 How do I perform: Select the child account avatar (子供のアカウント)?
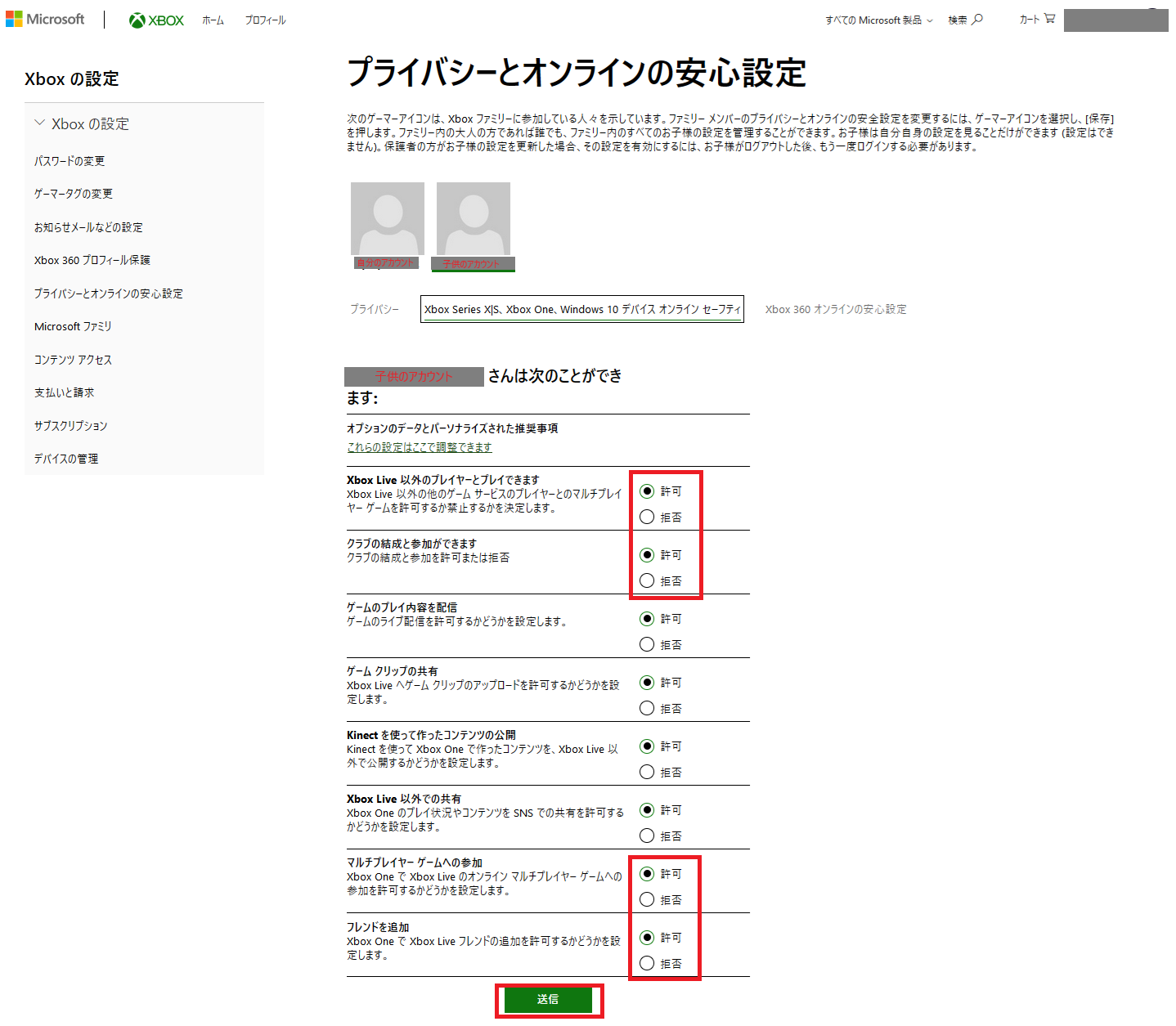[474, 219]
